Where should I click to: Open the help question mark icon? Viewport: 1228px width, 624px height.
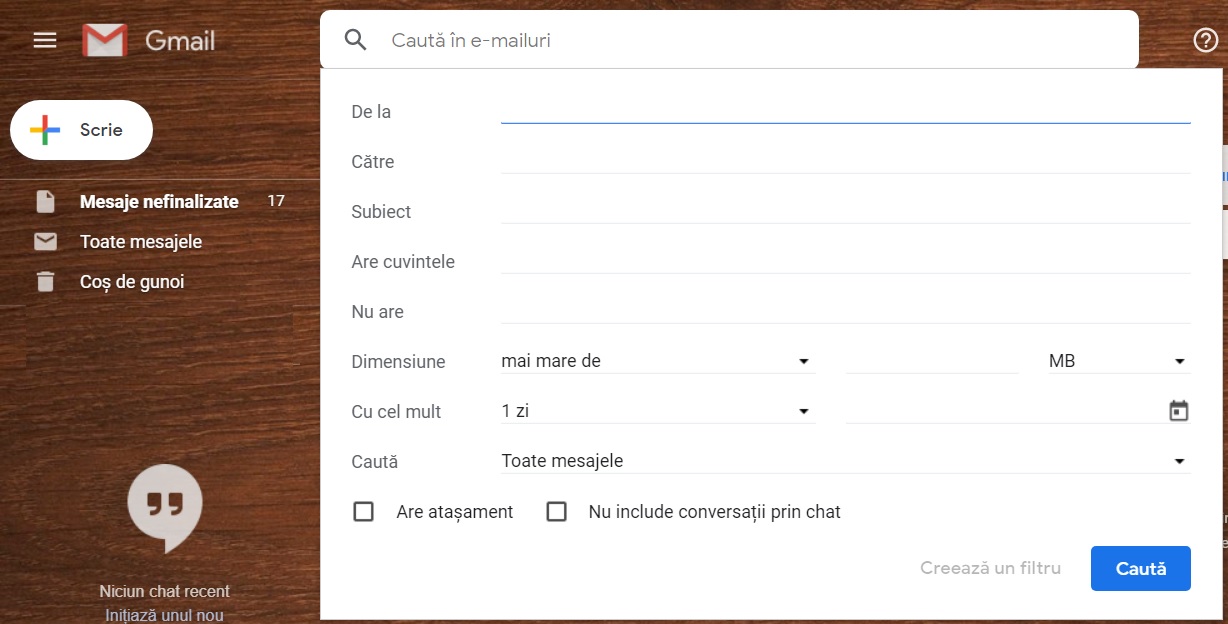point(1206,40)
